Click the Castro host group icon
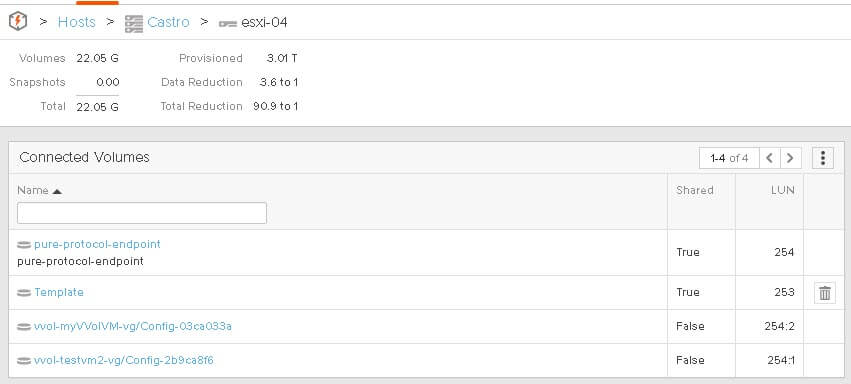This screenshot has height=384, width=851. tap(134, 23)
